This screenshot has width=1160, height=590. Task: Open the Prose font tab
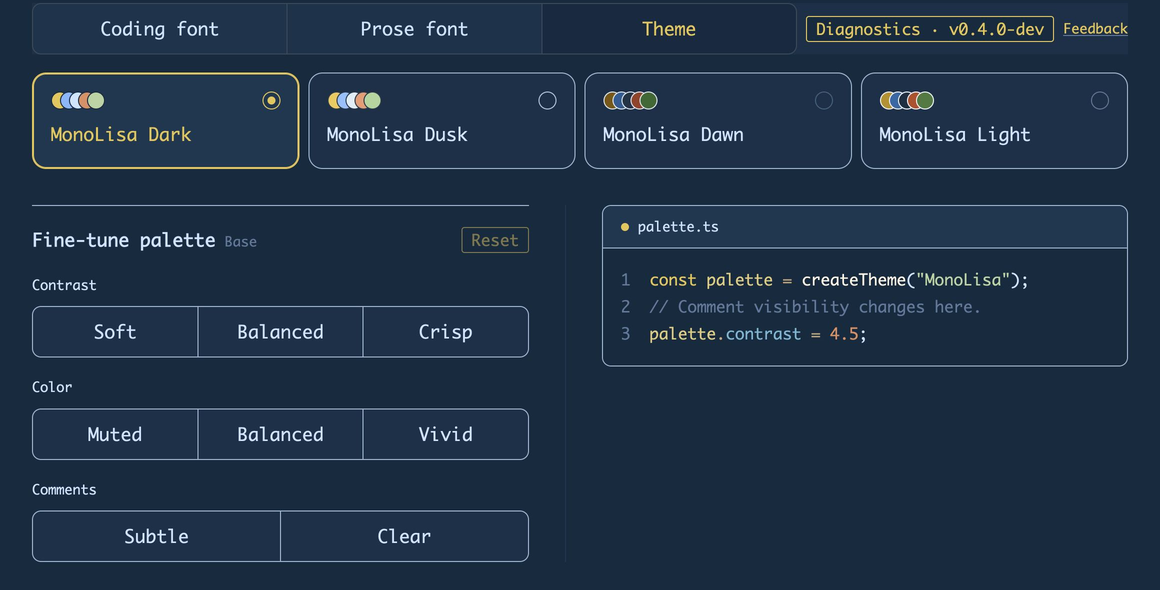[x=414, y=29]
